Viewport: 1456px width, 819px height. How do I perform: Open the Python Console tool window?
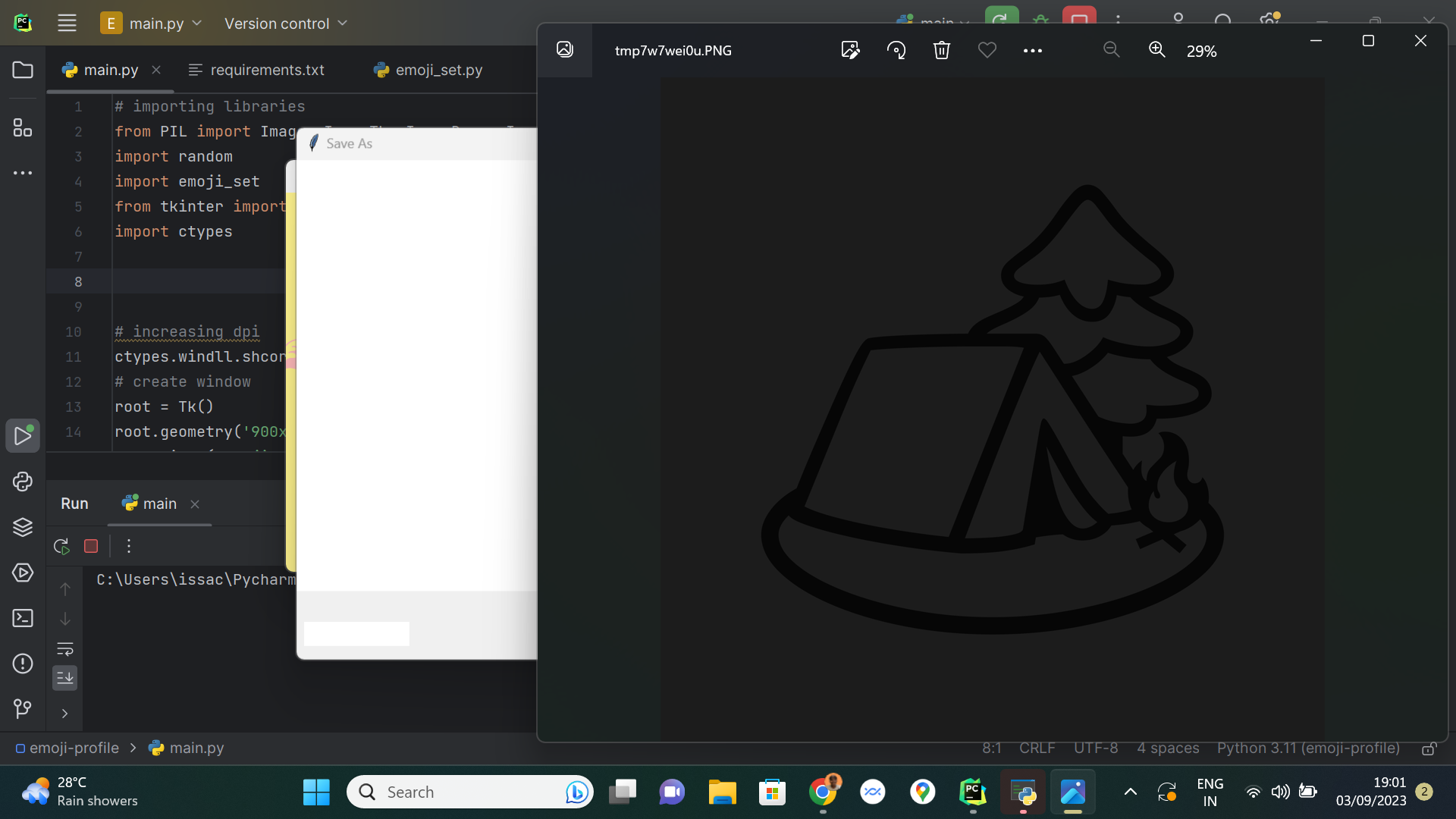coord(23,482)
